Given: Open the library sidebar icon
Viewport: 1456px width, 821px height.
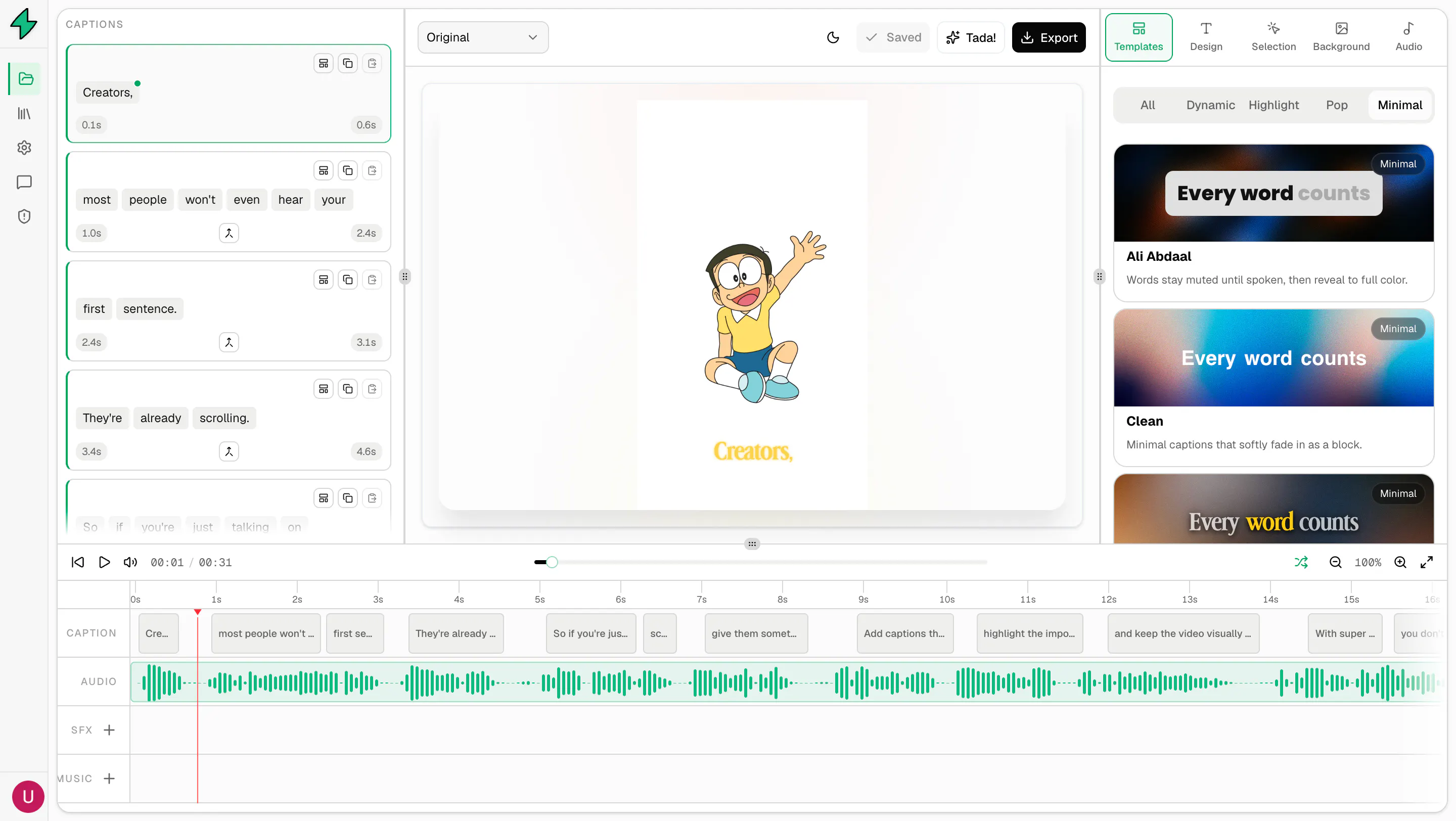Looking at the screenshot, I should coord(24,114).
